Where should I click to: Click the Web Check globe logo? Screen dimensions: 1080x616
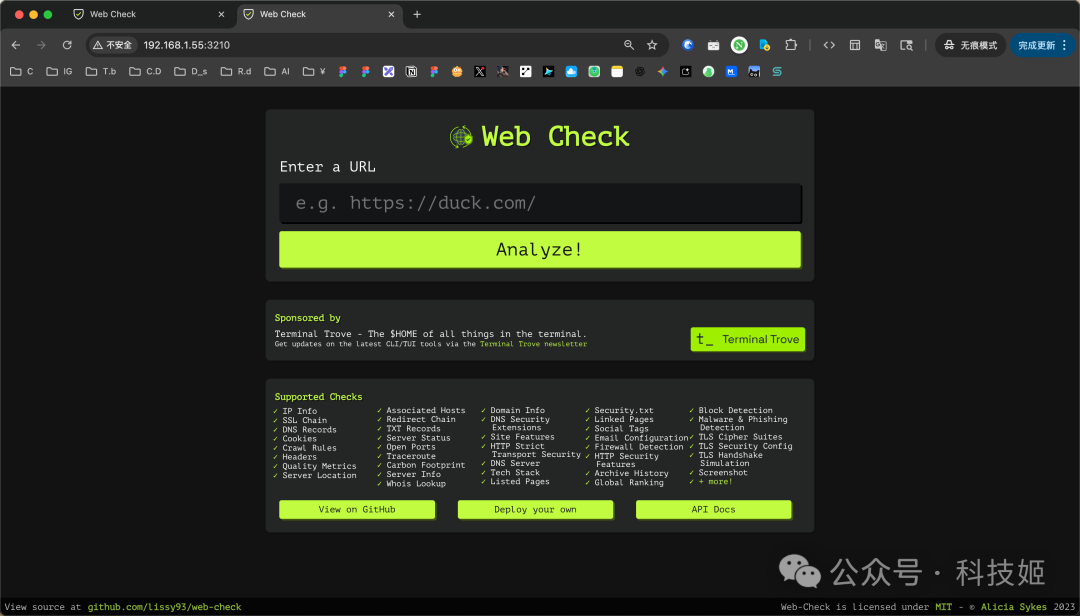[x=461, y=137]
